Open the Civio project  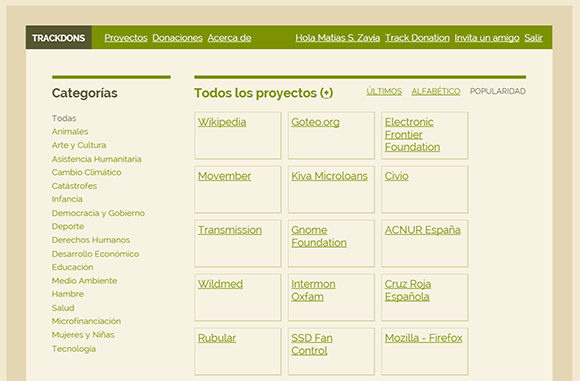(x=397, y=176)
